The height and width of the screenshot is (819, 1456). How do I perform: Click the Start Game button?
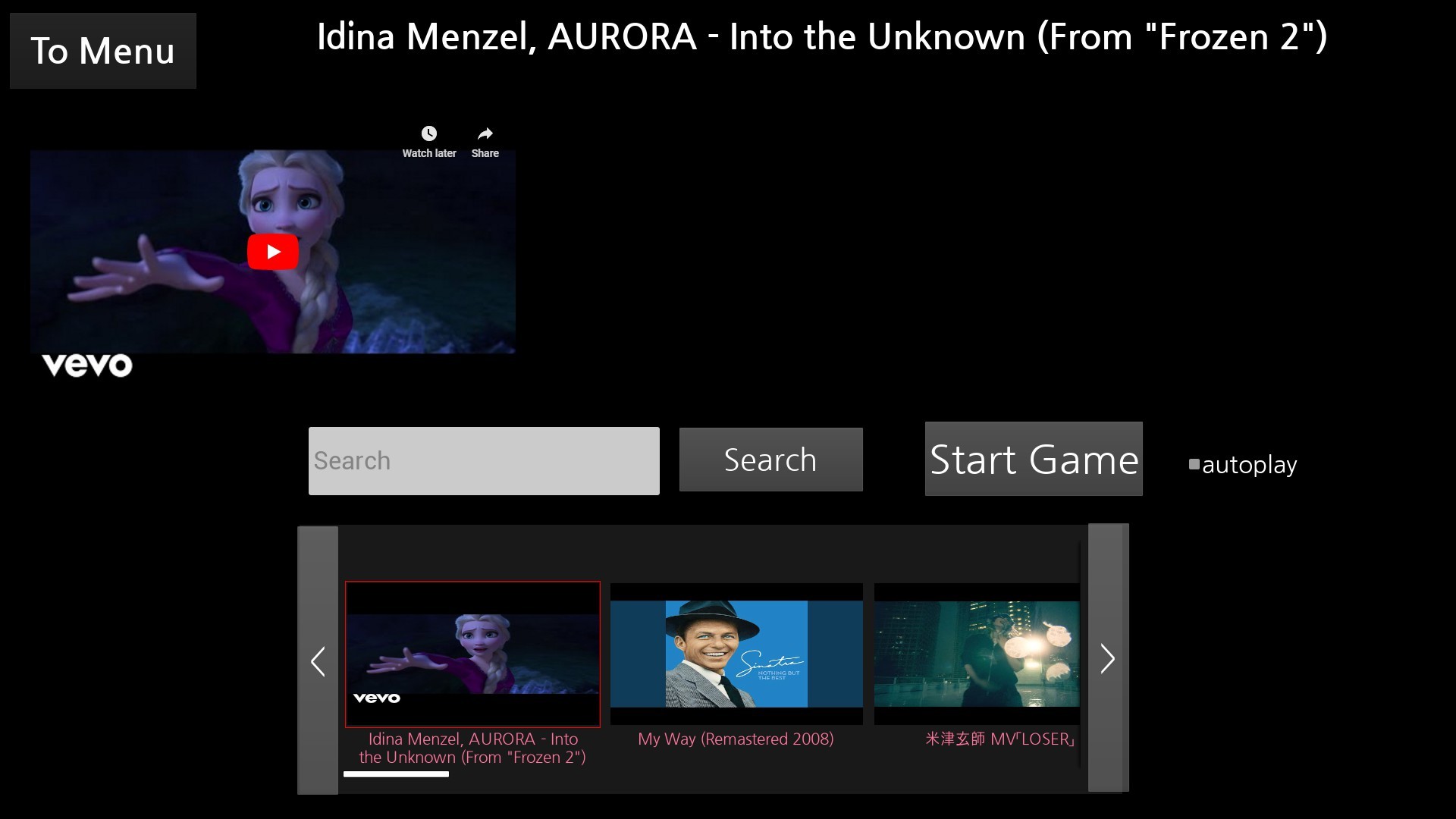tap(1033, 459)
